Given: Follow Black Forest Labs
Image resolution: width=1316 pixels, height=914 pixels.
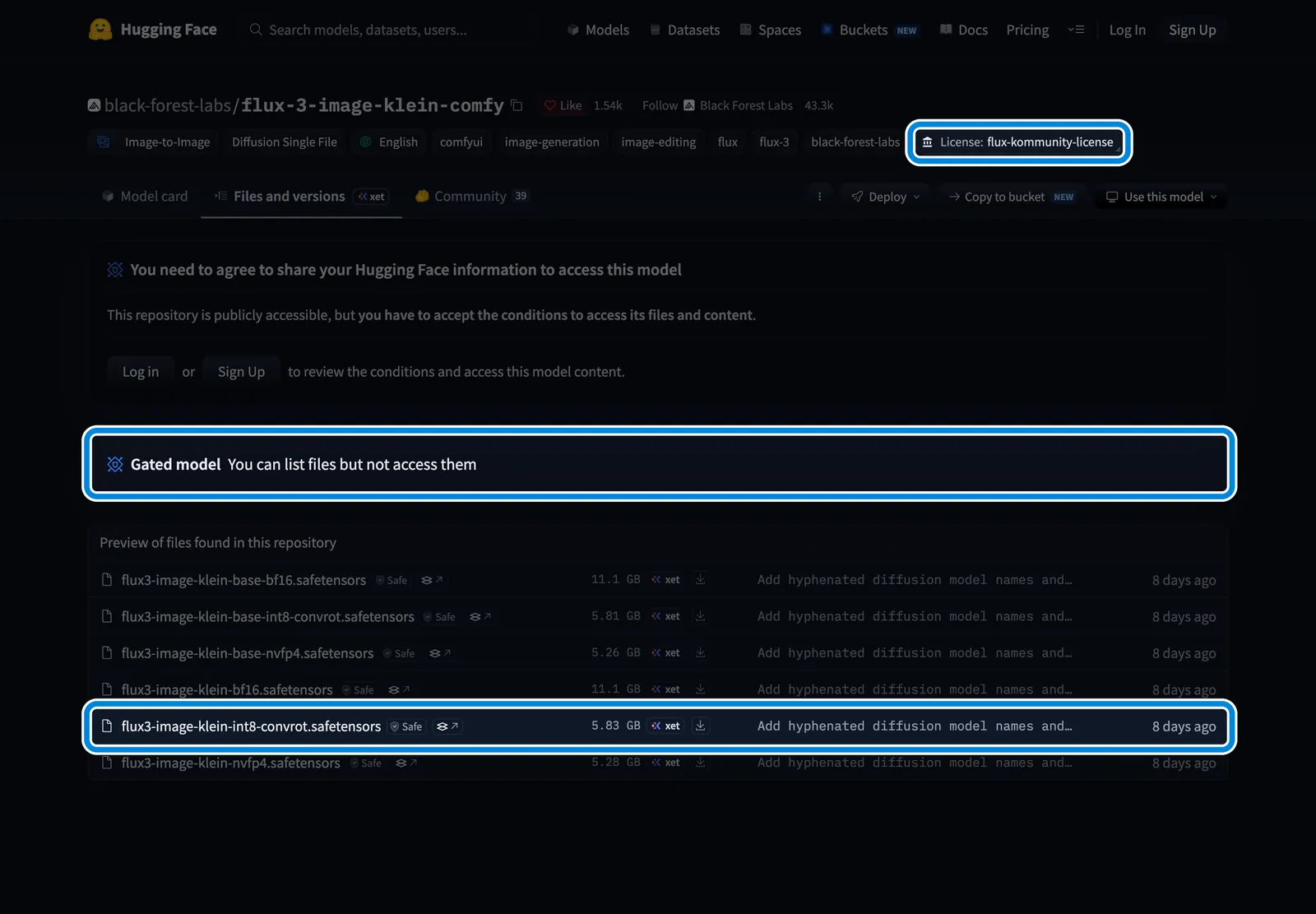Looking at the screenshot, I should 660,105.
